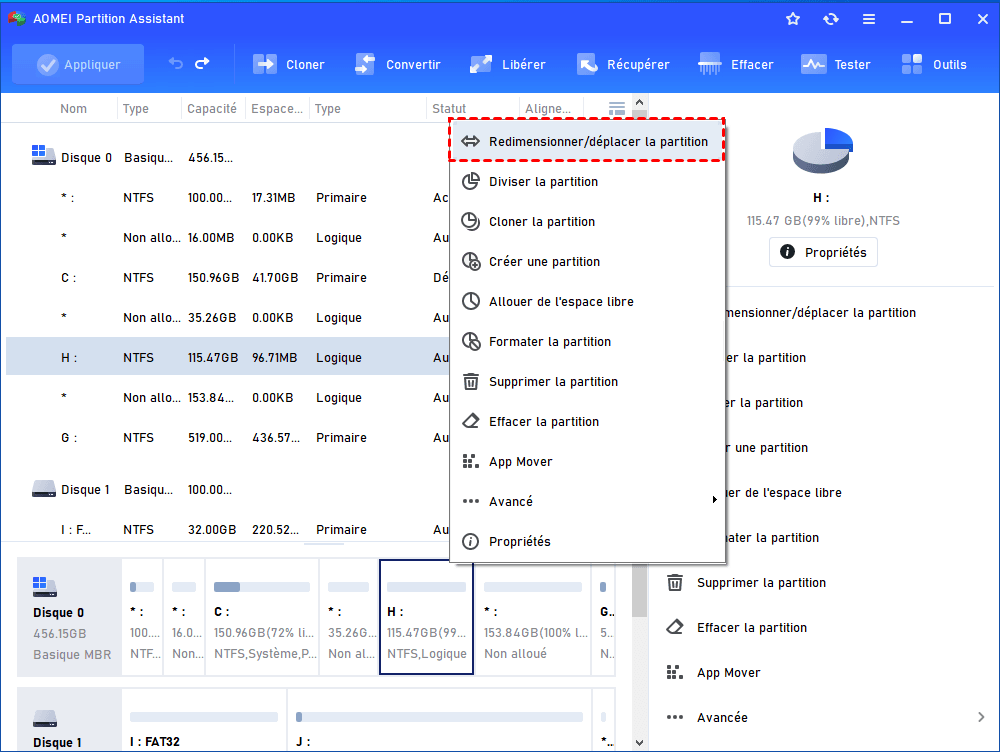Open the Libérer toolbar option
This screenshot has height=752, width=1000.
pyautogui.click(x=507, y=64)
